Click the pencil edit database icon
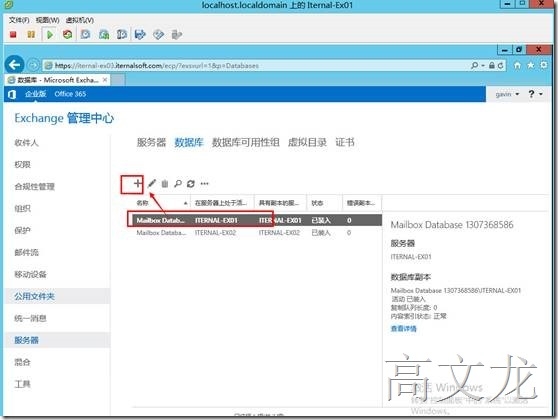 [x=152, y=184]
